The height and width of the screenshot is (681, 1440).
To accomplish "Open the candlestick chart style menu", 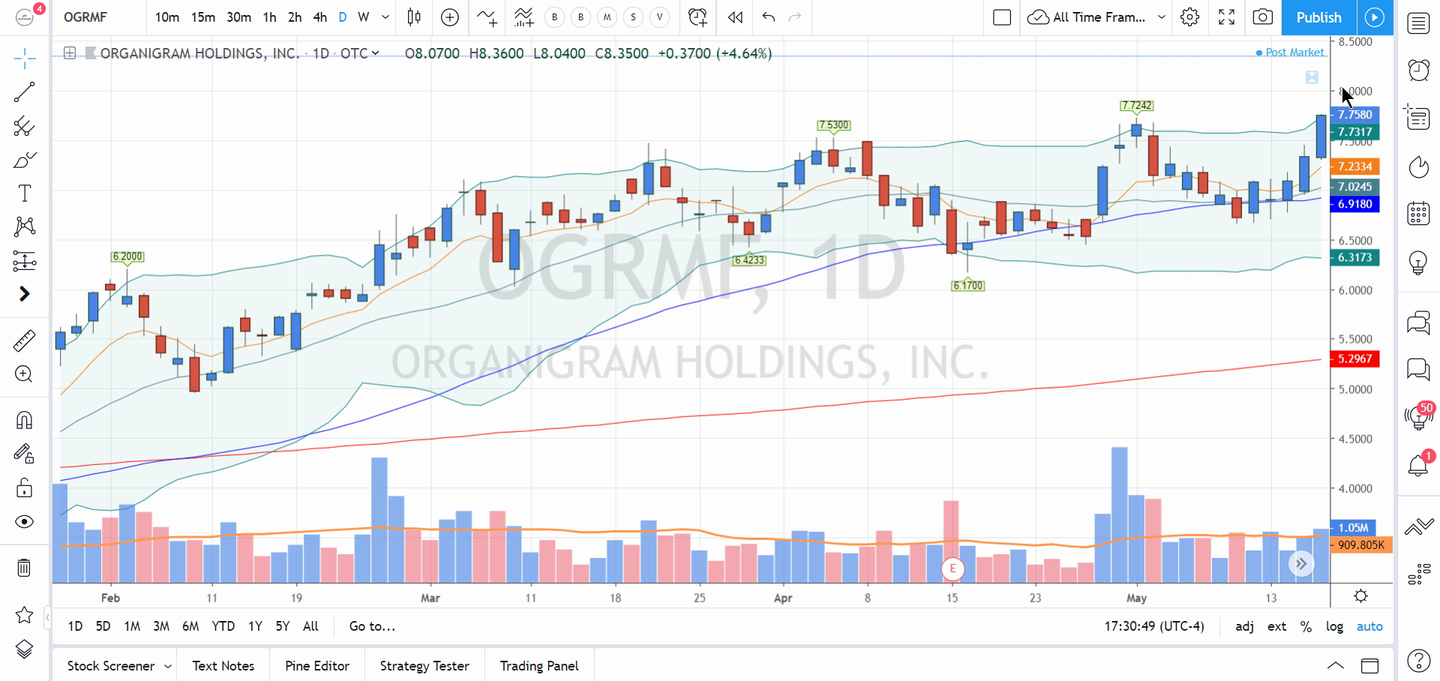I will pyautogui.click(x=414, y=17).
